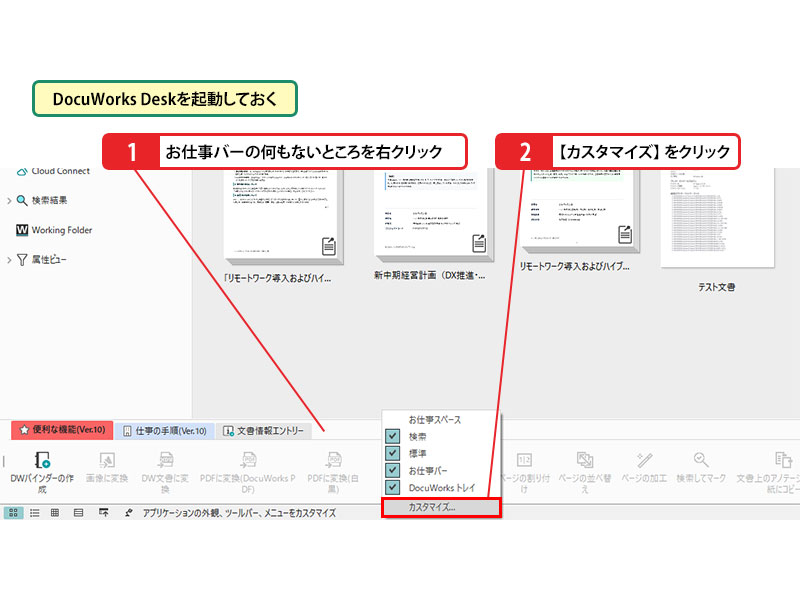Viewport: 800px width, 600px height.
Task: Switch to list view icon in status bar
Action: tap(34, 513)
